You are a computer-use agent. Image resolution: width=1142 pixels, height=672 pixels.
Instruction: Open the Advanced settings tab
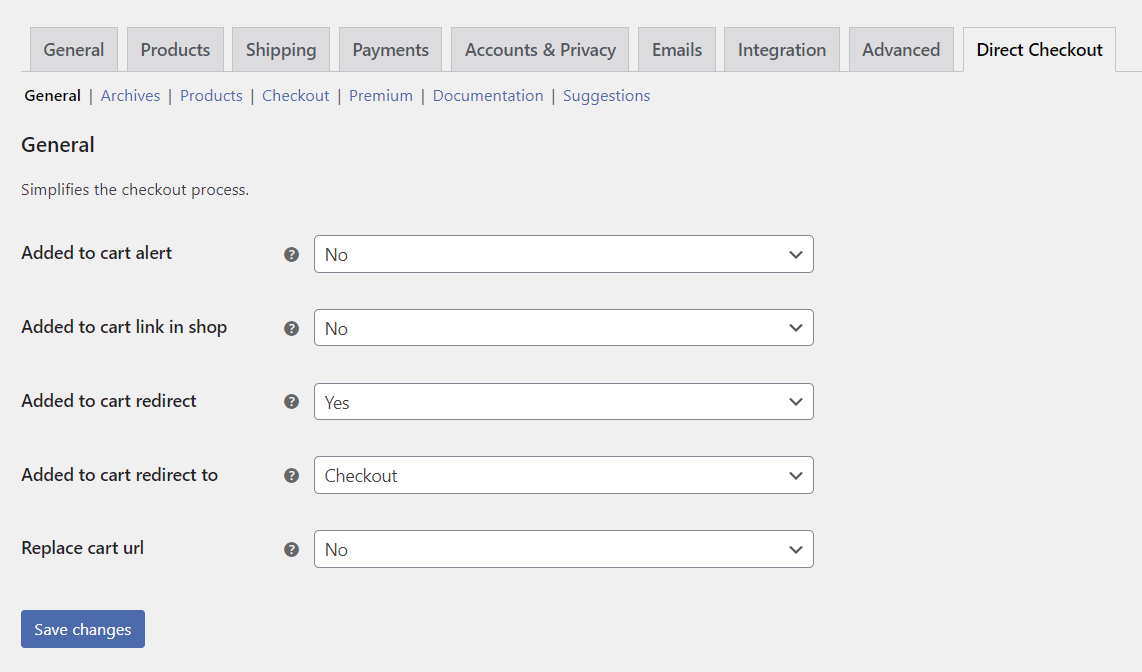click(x=900, y=48)
